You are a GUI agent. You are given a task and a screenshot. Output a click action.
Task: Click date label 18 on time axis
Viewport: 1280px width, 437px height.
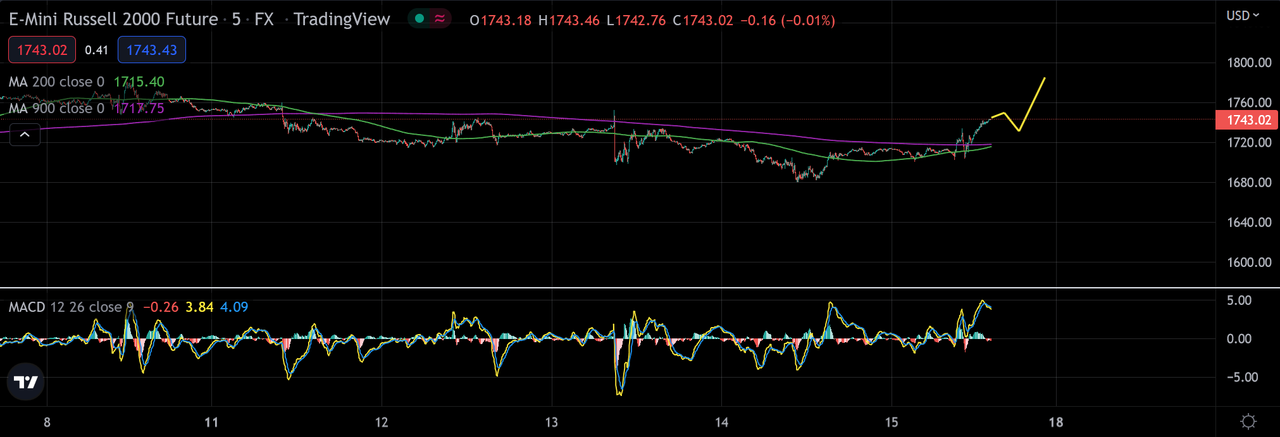click(1056, 421)
